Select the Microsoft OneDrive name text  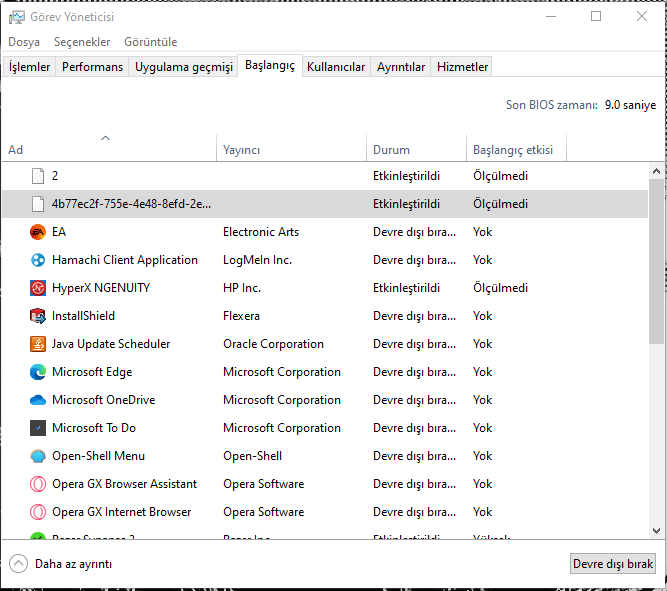click(x=104, y=400)
